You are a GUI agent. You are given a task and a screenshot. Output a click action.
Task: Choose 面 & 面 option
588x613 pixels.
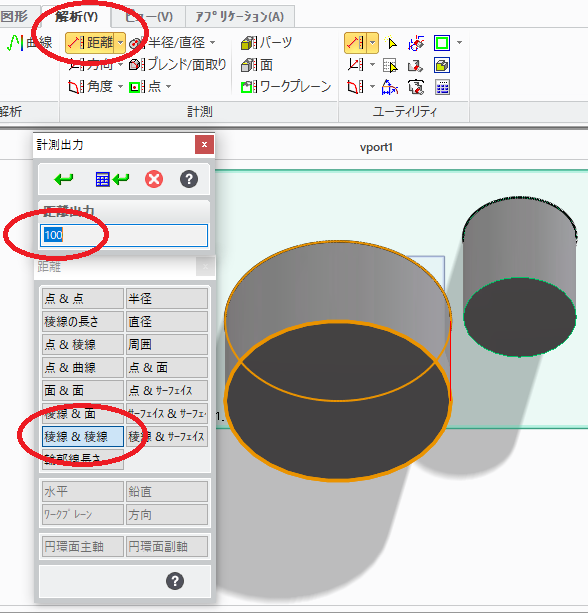click(82, 390)
